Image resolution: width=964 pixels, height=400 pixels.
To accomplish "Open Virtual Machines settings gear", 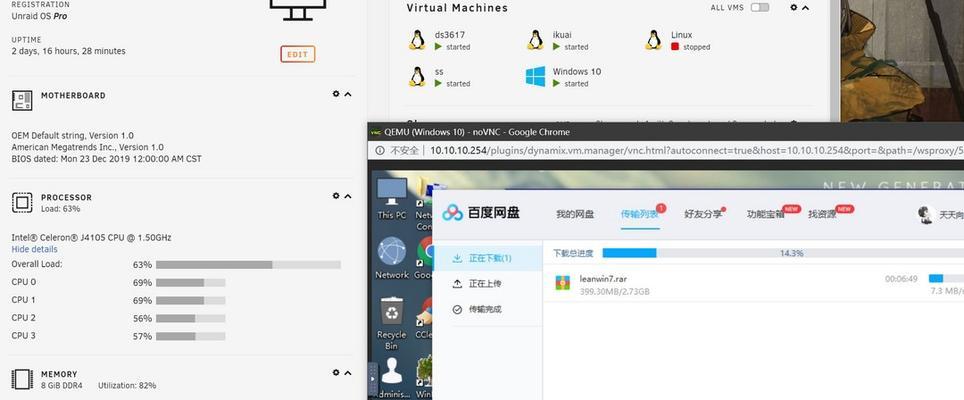I will click(x=794, y=7).
